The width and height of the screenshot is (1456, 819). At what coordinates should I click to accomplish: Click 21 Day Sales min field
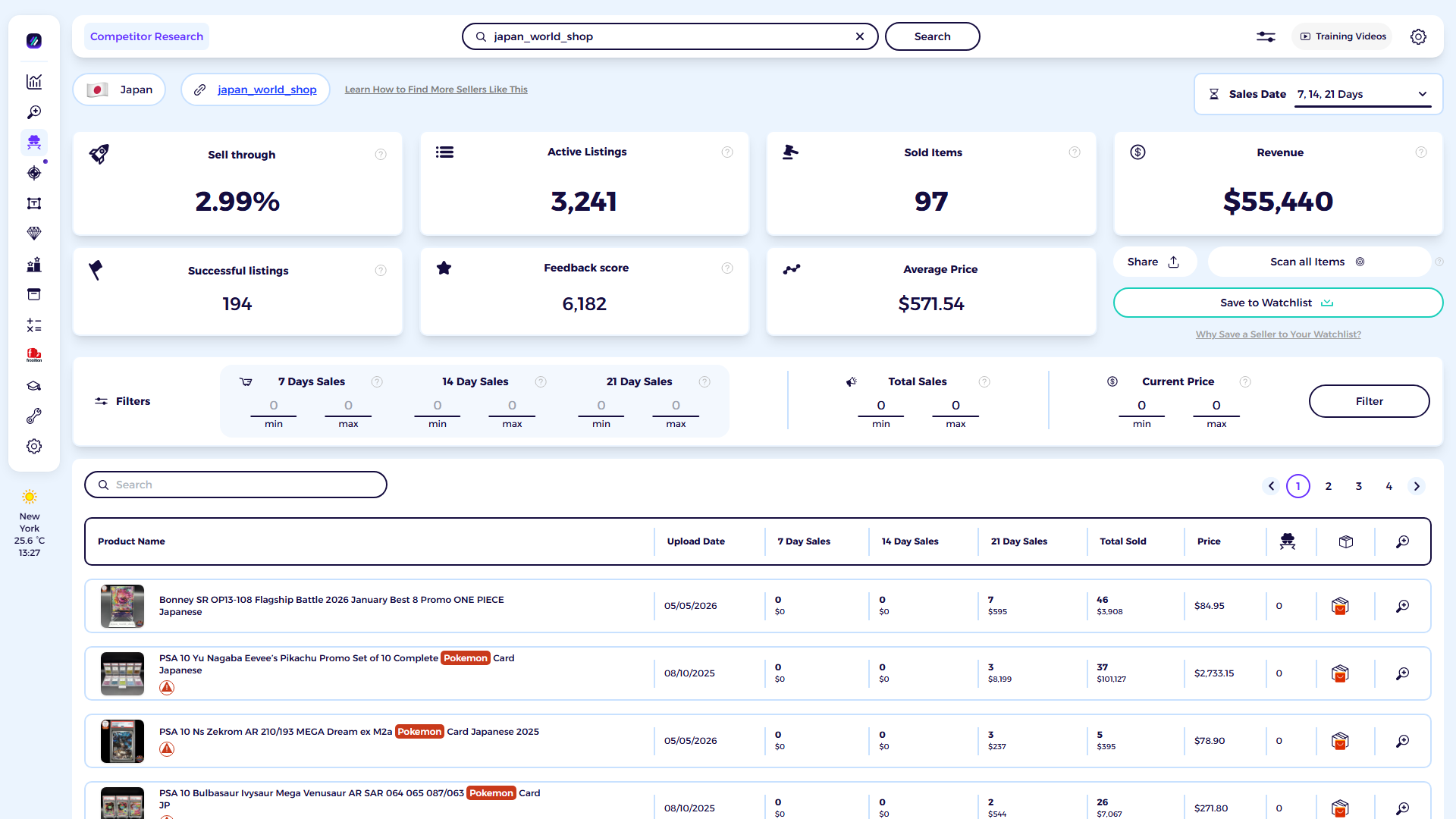click(x=601, y=406)
